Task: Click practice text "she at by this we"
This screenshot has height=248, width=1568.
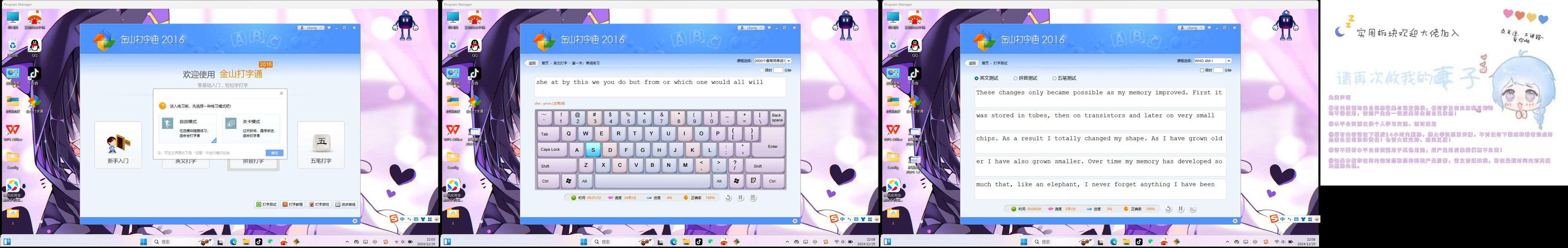Action: pyautogui.click(x=660, y=86)
